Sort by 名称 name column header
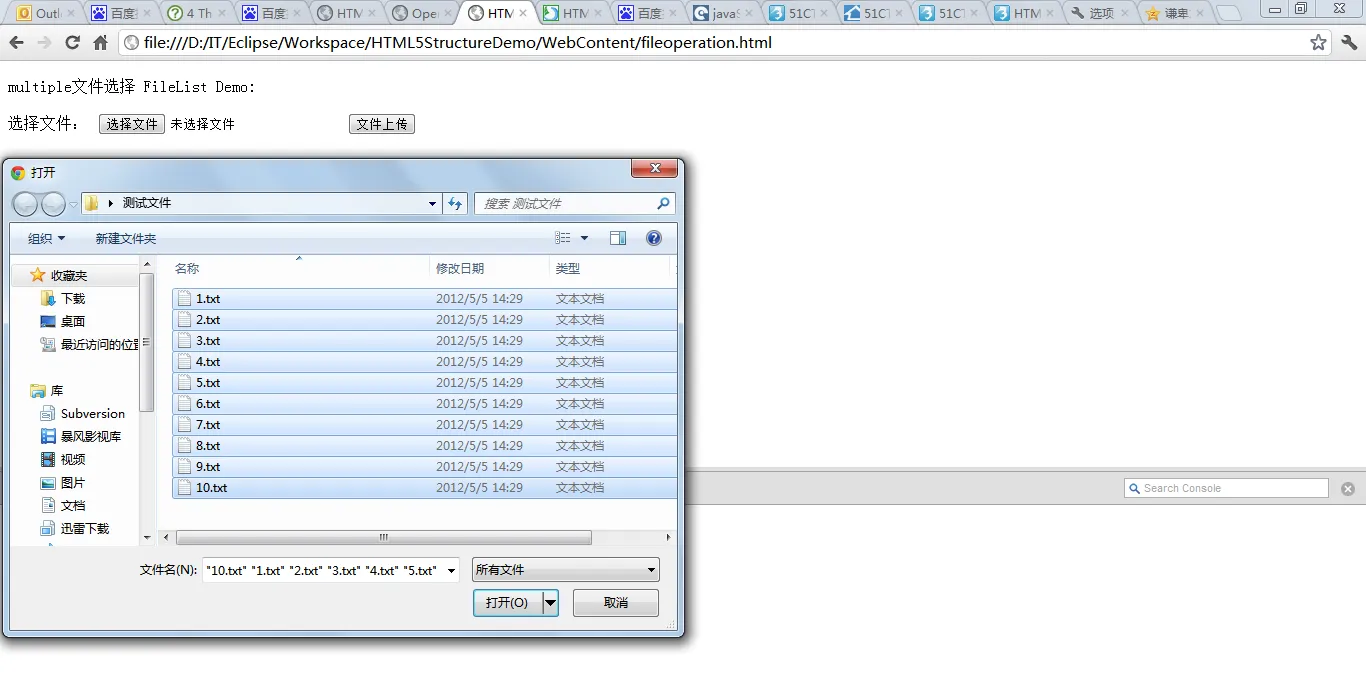1366x673 pixels. tap(300, 268)
